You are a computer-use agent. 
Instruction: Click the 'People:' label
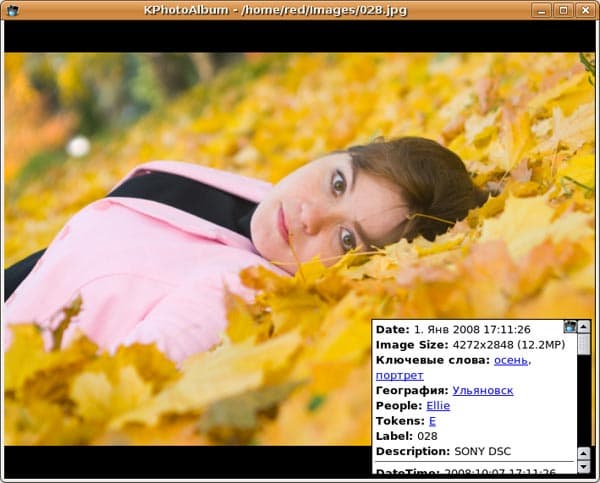[x=399, y=406]
